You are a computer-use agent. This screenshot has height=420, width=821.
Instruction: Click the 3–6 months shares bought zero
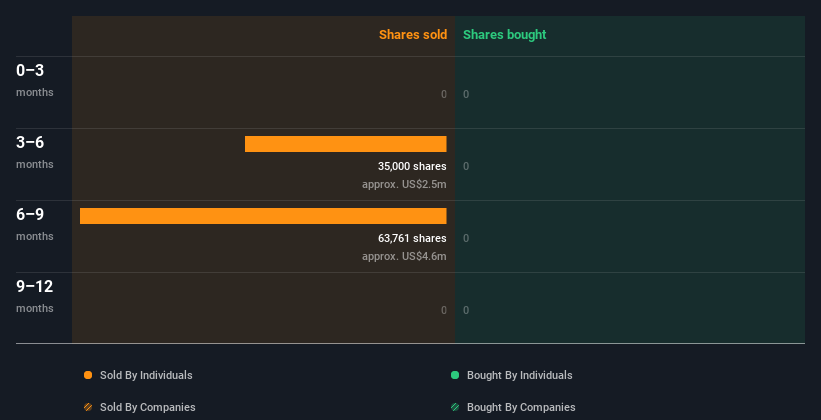pos(466,166)
